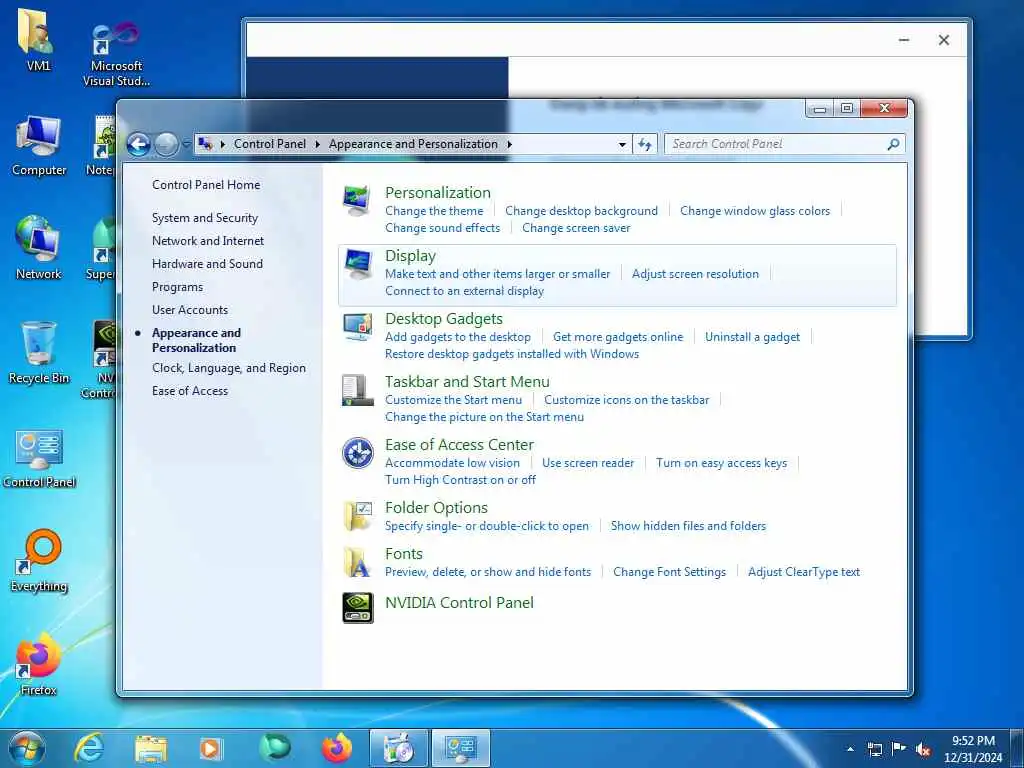Go back with the Back arrow button
This screenshot has width=1024, height=768.
[x=138, y=144]
